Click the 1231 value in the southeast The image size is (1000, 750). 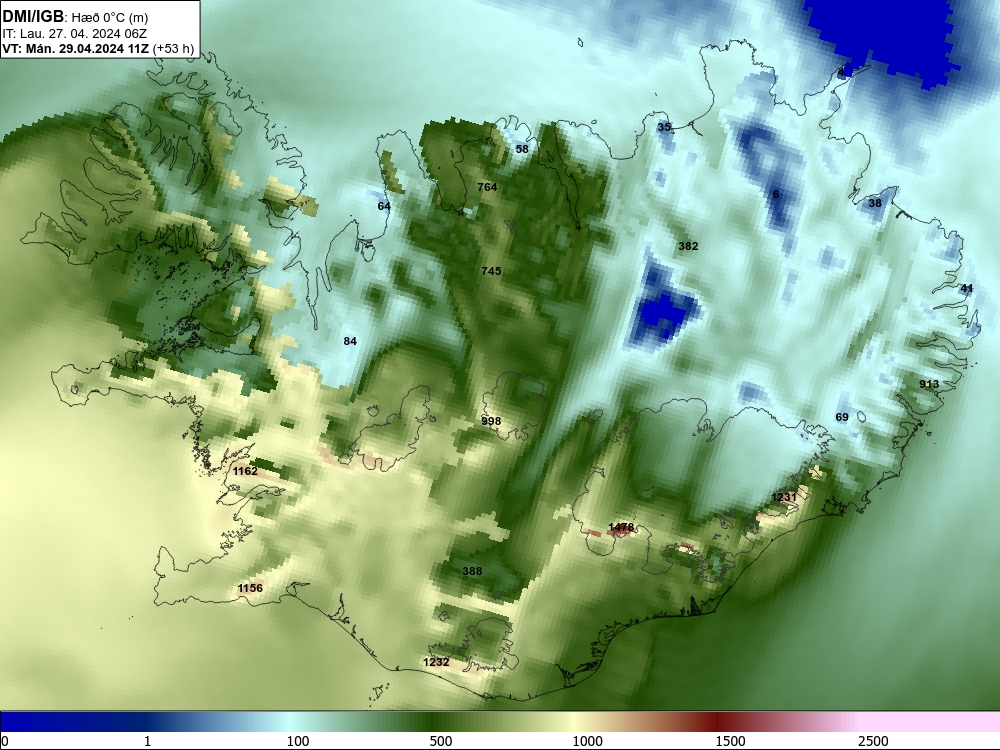[784, 497]
